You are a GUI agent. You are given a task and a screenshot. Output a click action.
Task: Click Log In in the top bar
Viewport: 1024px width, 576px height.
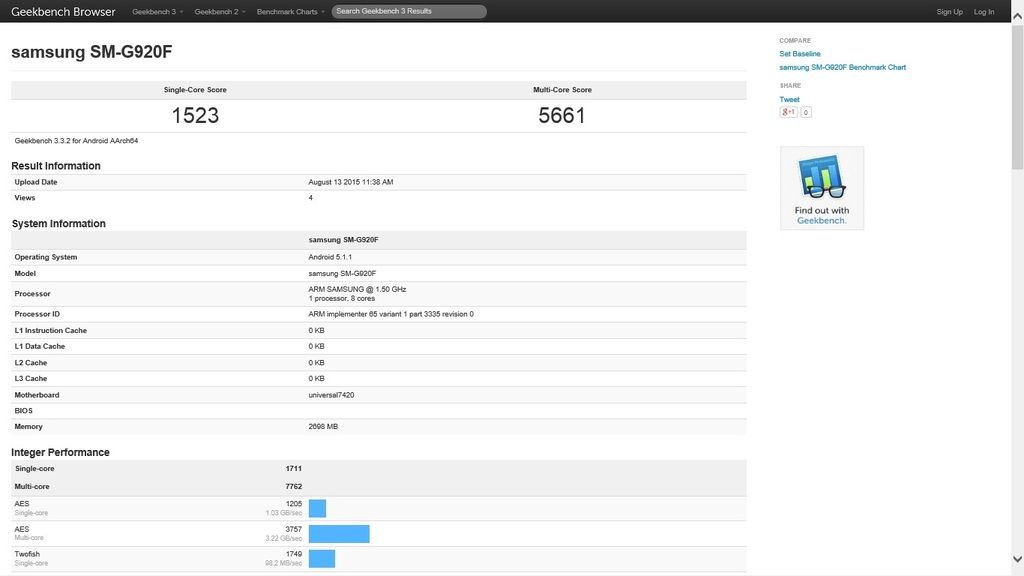(x=984, y=12)
